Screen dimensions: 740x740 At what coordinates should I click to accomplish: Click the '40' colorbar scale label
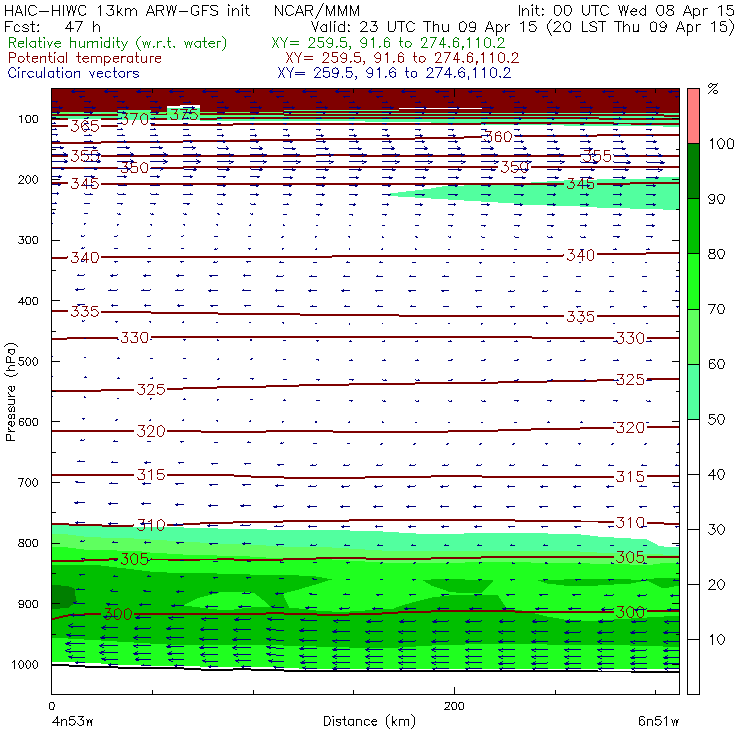(716, 475)
